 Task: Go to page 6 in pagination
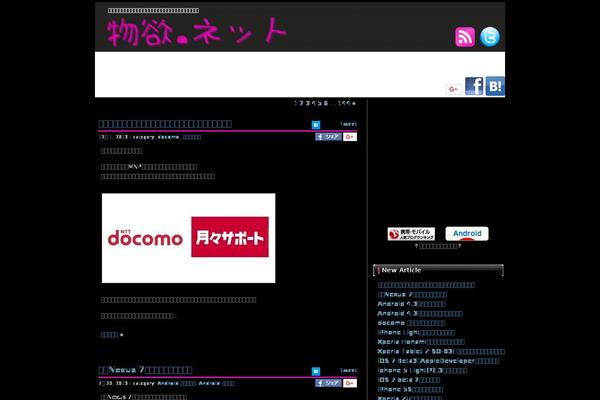(326, 103)
